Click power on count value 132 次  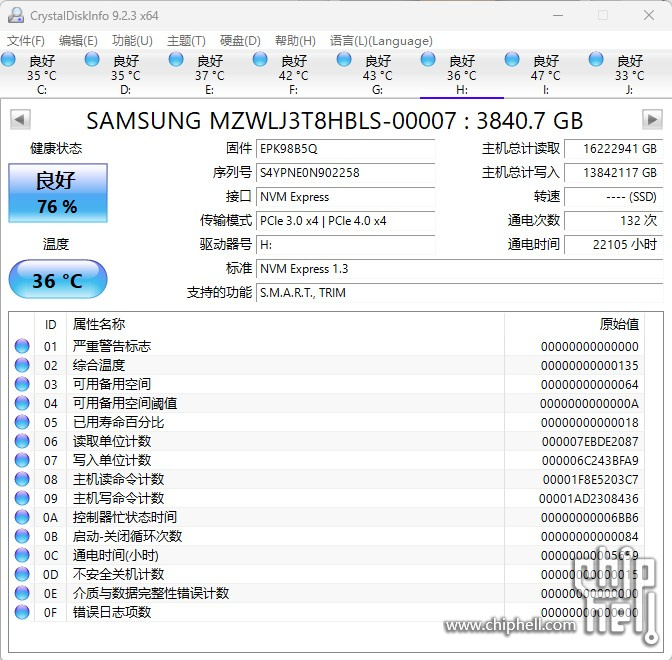coord(613,221)
